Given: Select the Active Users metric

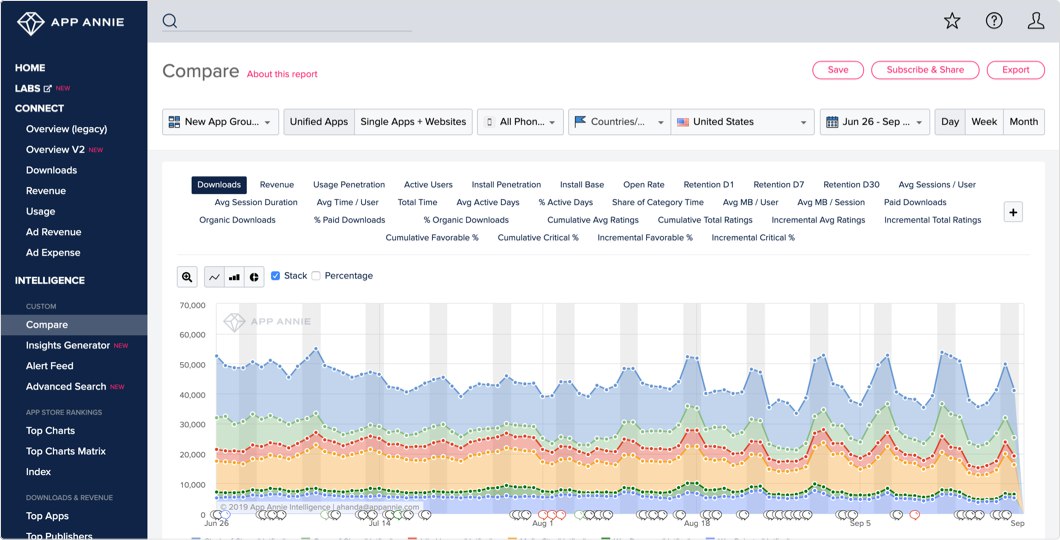Looking at the screenshot, I should click(x=429, y=185).
